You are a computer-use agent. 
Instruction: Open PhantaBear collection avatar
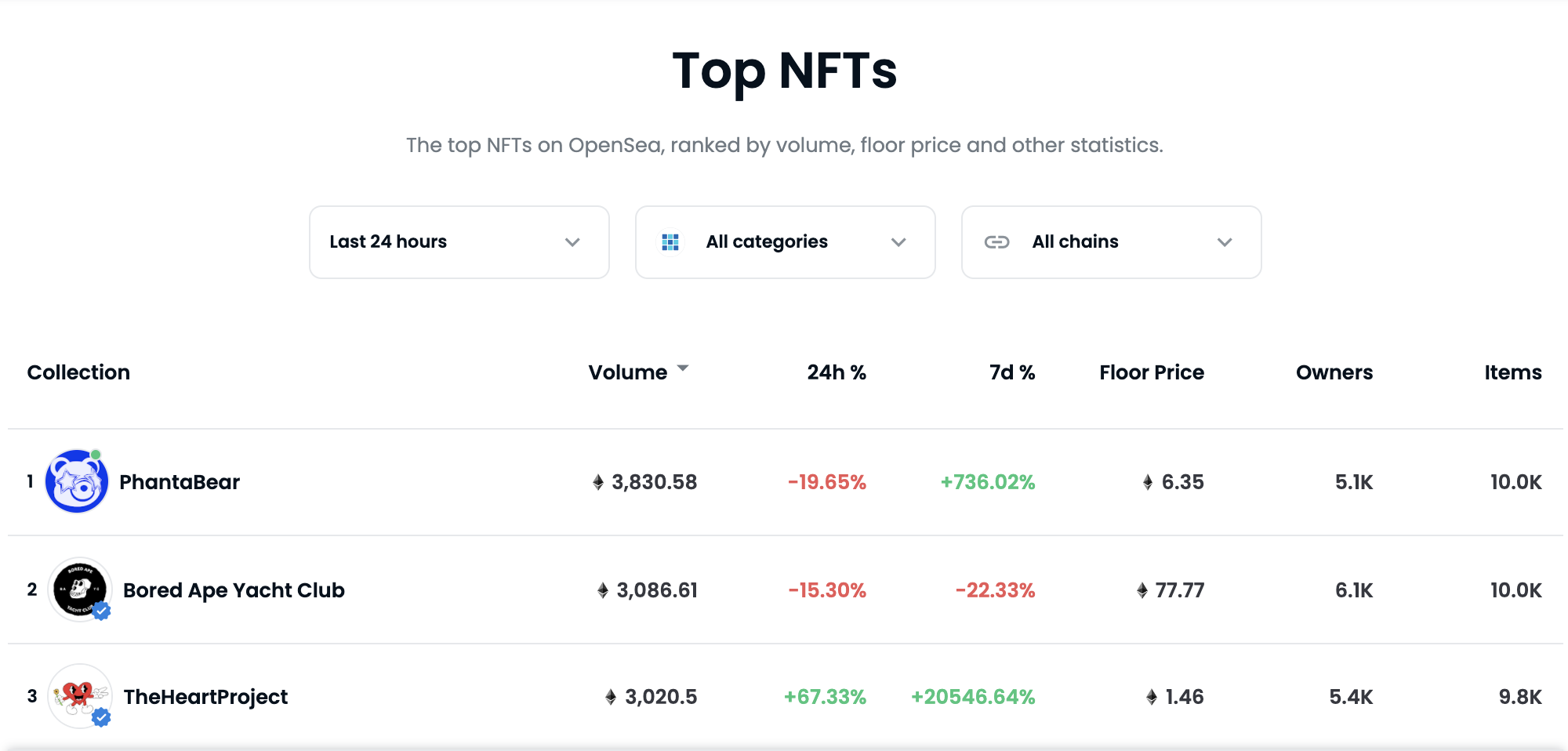coord(77,481)
